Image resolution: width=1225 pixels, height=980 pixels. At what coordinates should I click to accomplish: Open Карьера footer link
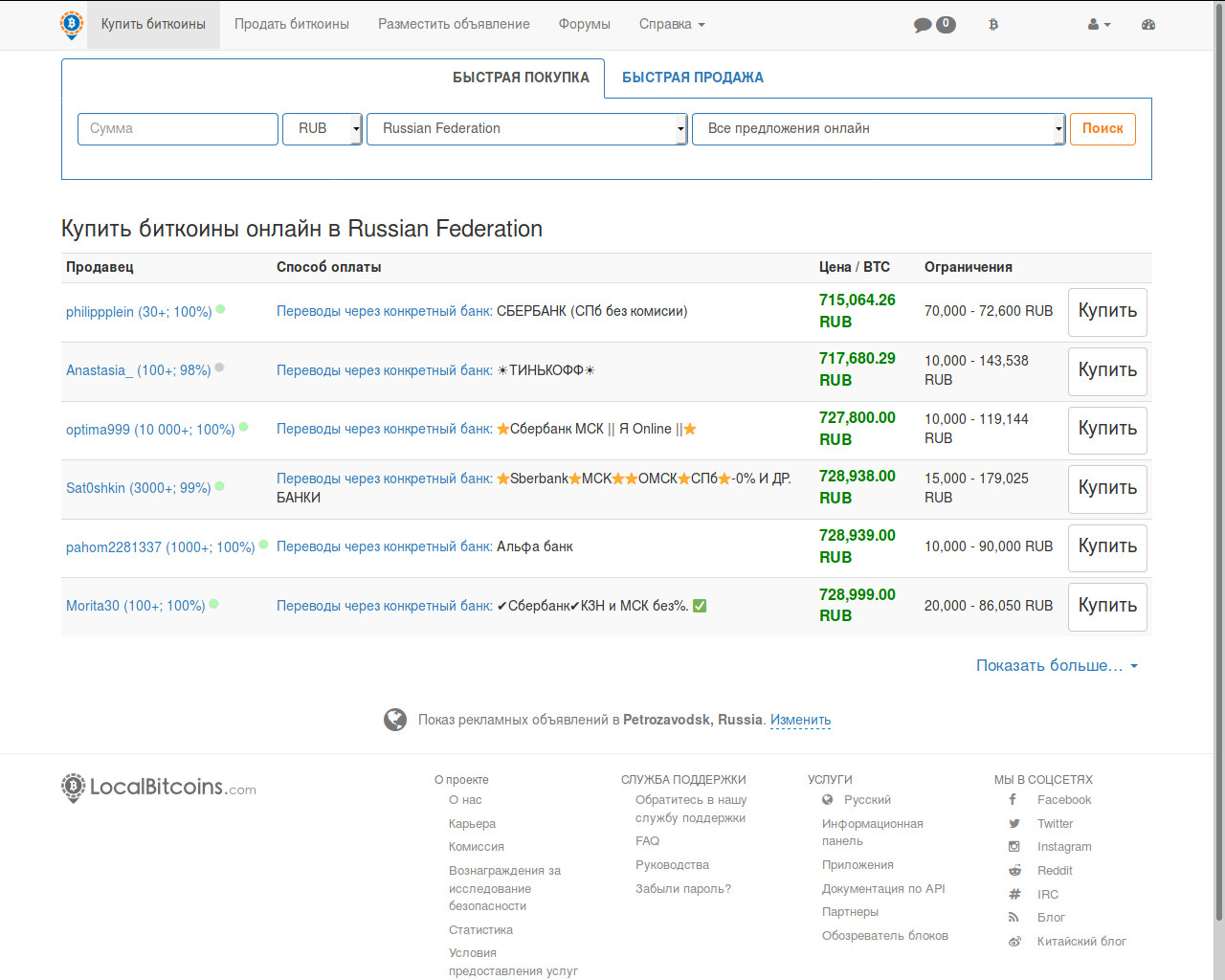coord(472,824)
